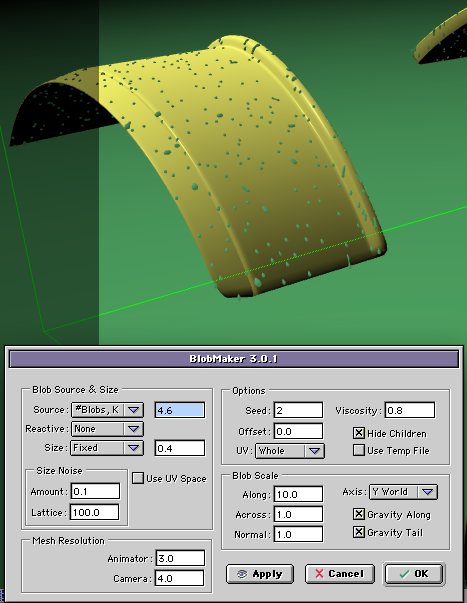Viewport: 467px width, 603px height.
Task: Open the Reactive dropdown set to None
Action: [x=107, y=429]
